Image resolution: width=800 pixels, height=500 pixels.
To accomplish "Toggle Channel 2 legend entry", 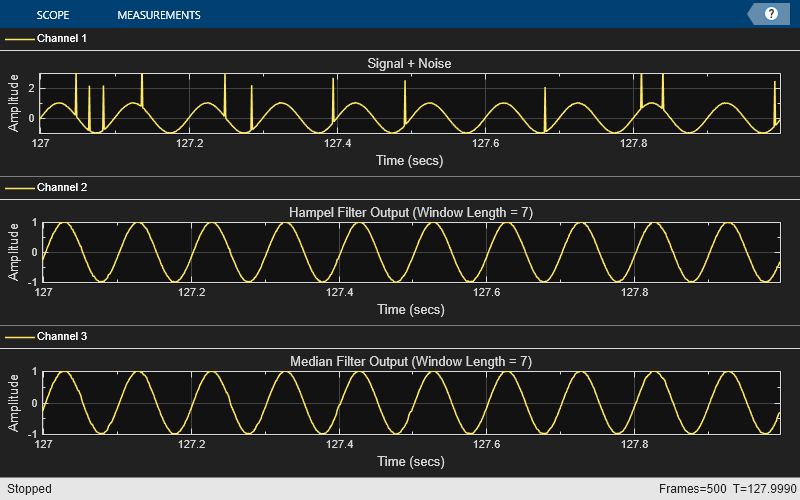I will coord(62,188).
